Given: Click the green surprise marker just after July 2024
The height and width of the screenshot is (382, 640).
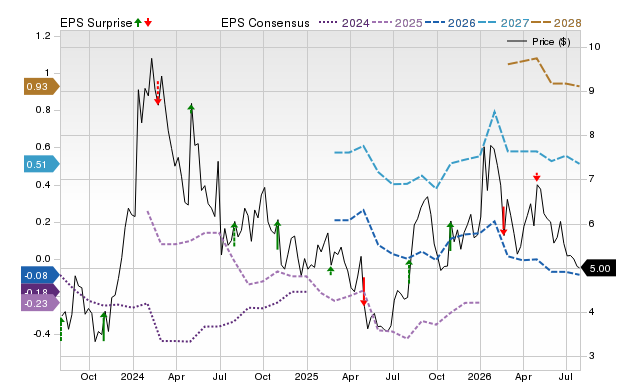Looking at the screenshot, I should click(x=234, y=234).
